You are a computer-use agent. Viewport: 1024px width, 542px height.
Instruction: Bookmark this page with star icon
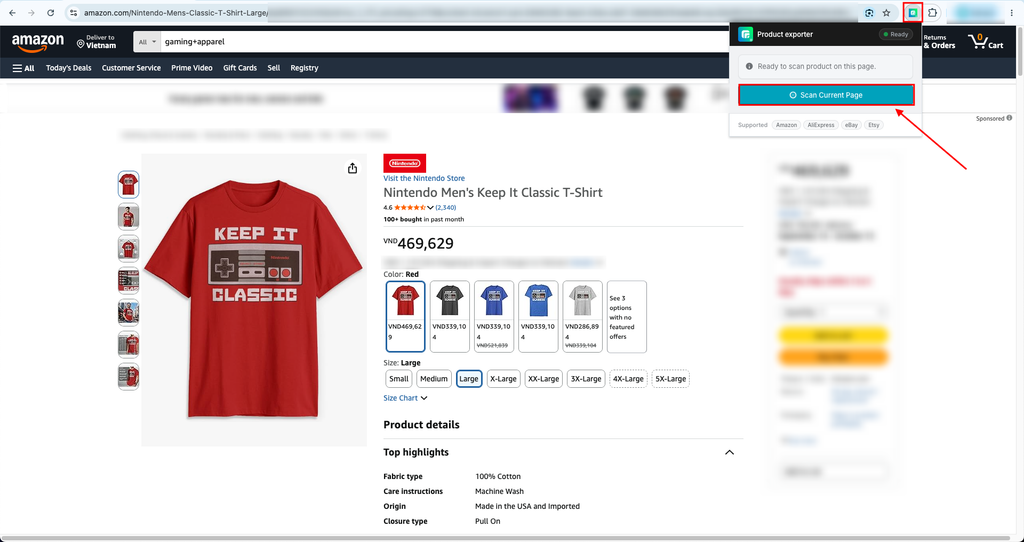pyautogui.click(x=886, y=13)
